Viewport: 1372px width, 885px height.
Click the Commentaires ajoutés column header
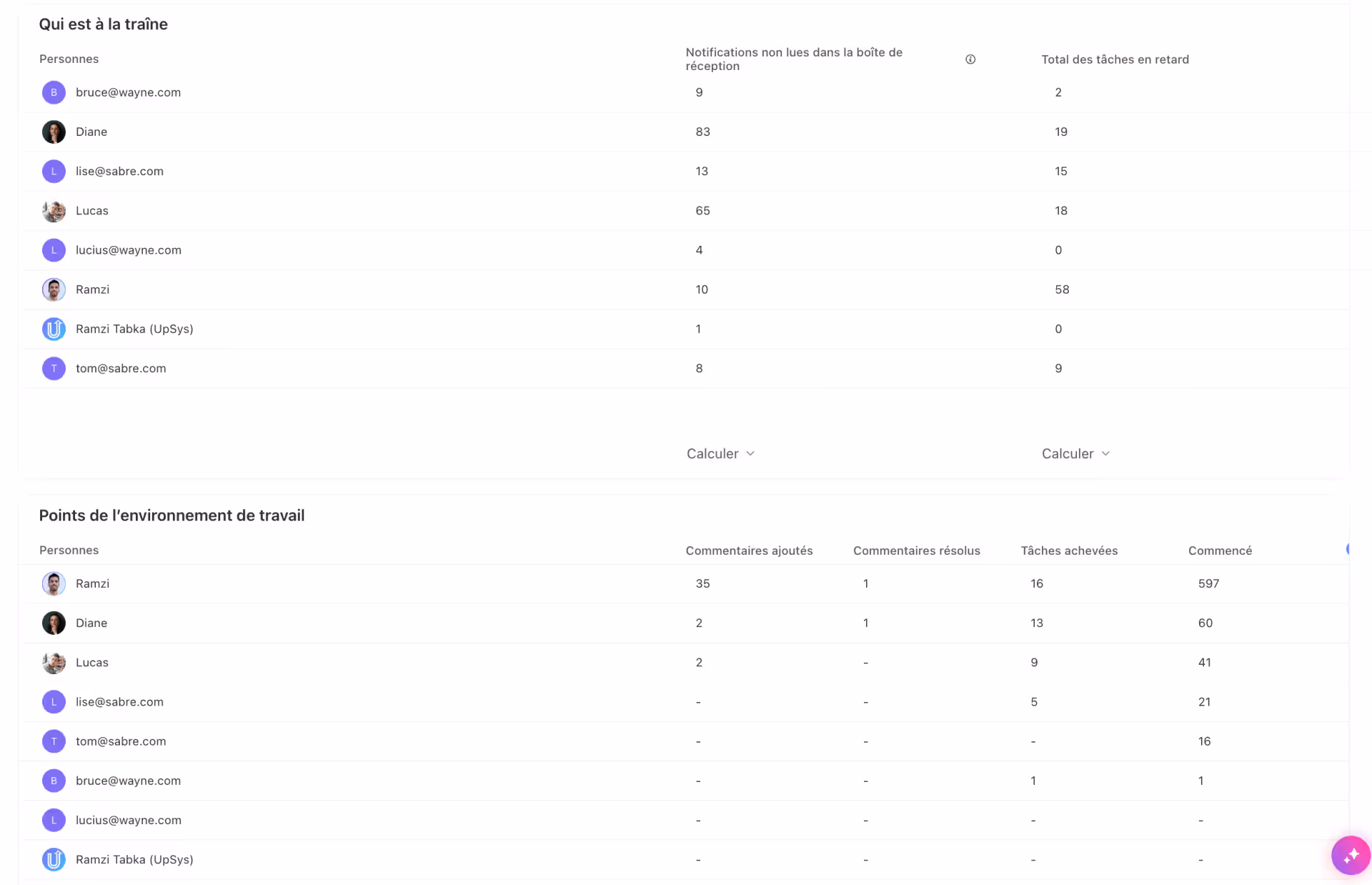pyautogui.click(x=749, y=550)
